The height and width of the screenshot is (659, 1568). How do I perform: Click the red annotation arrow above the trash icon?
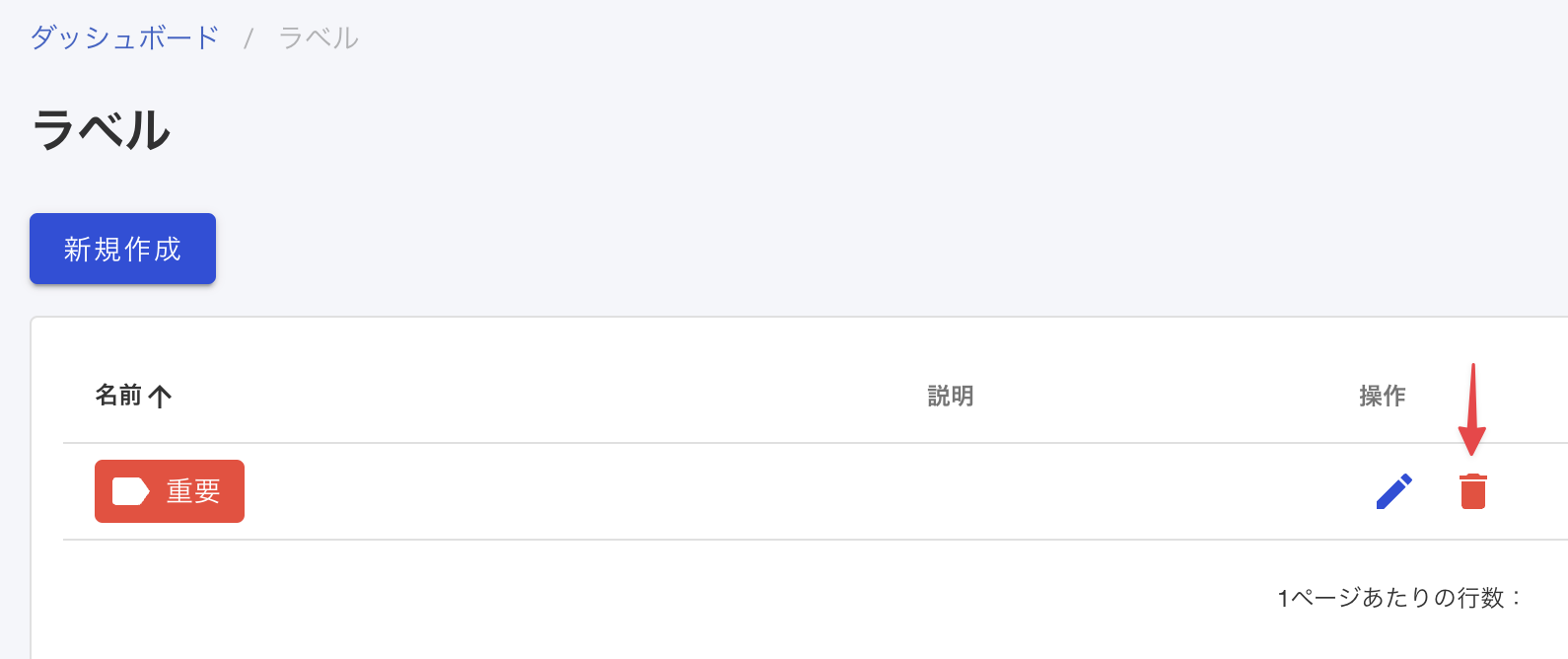click(1472, 409)
